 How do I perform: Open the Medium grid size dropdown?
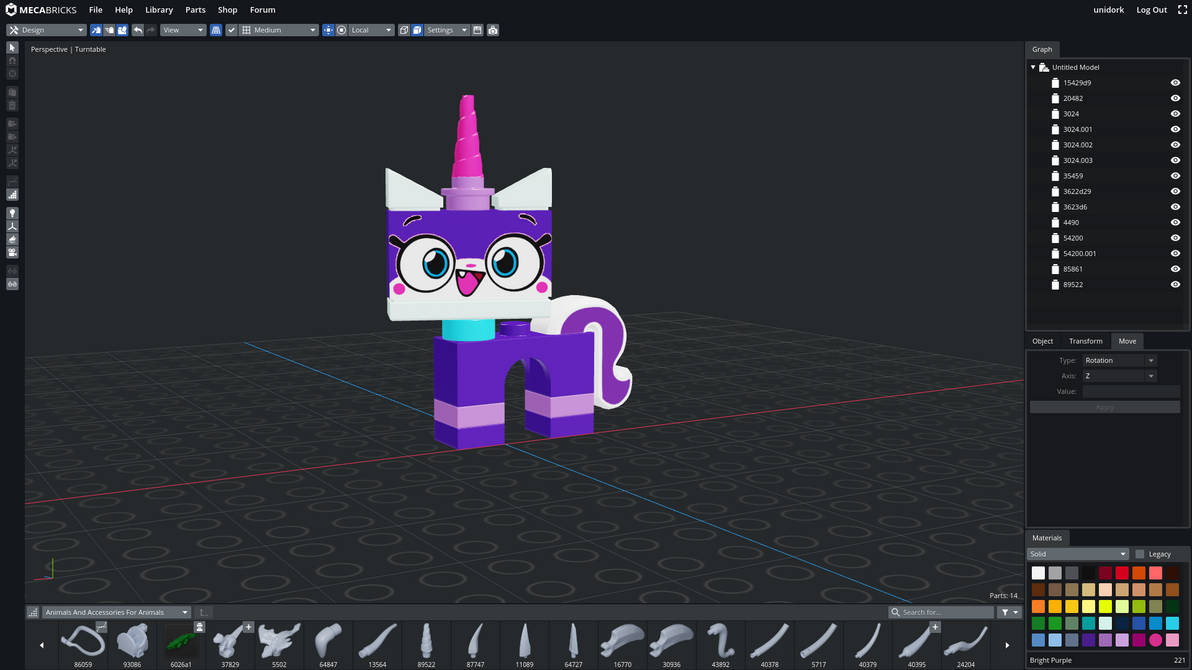pos(280,30)
